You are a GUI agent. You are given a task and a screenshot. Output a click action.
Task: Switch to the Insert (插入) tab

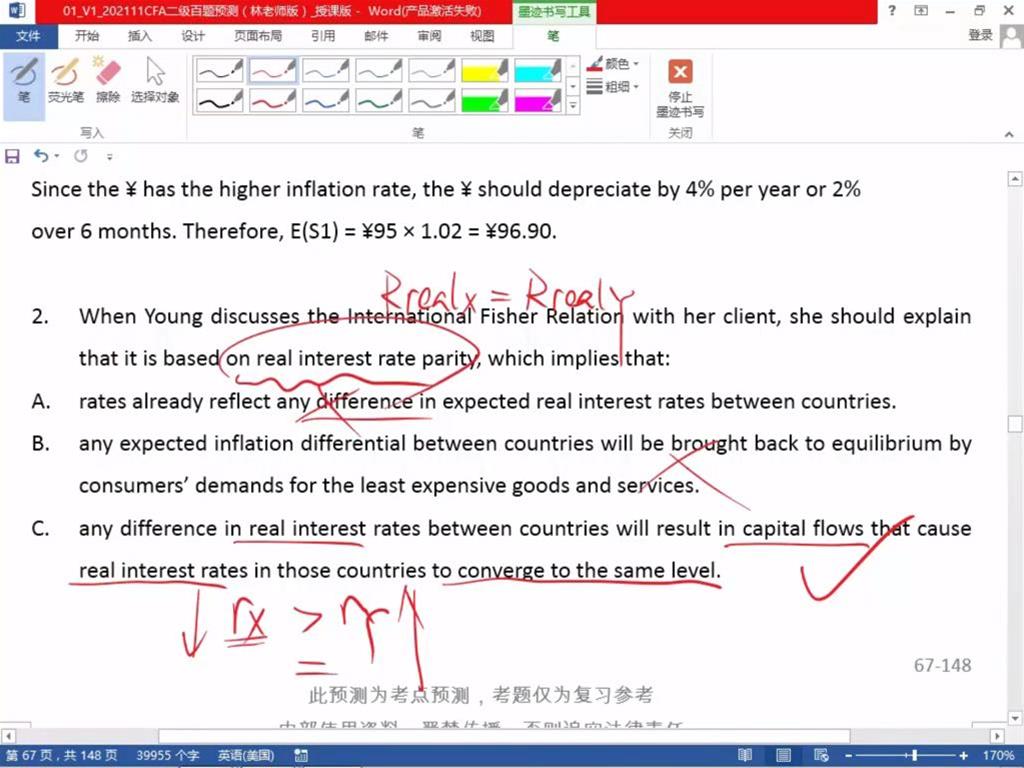tap(140, 36)
